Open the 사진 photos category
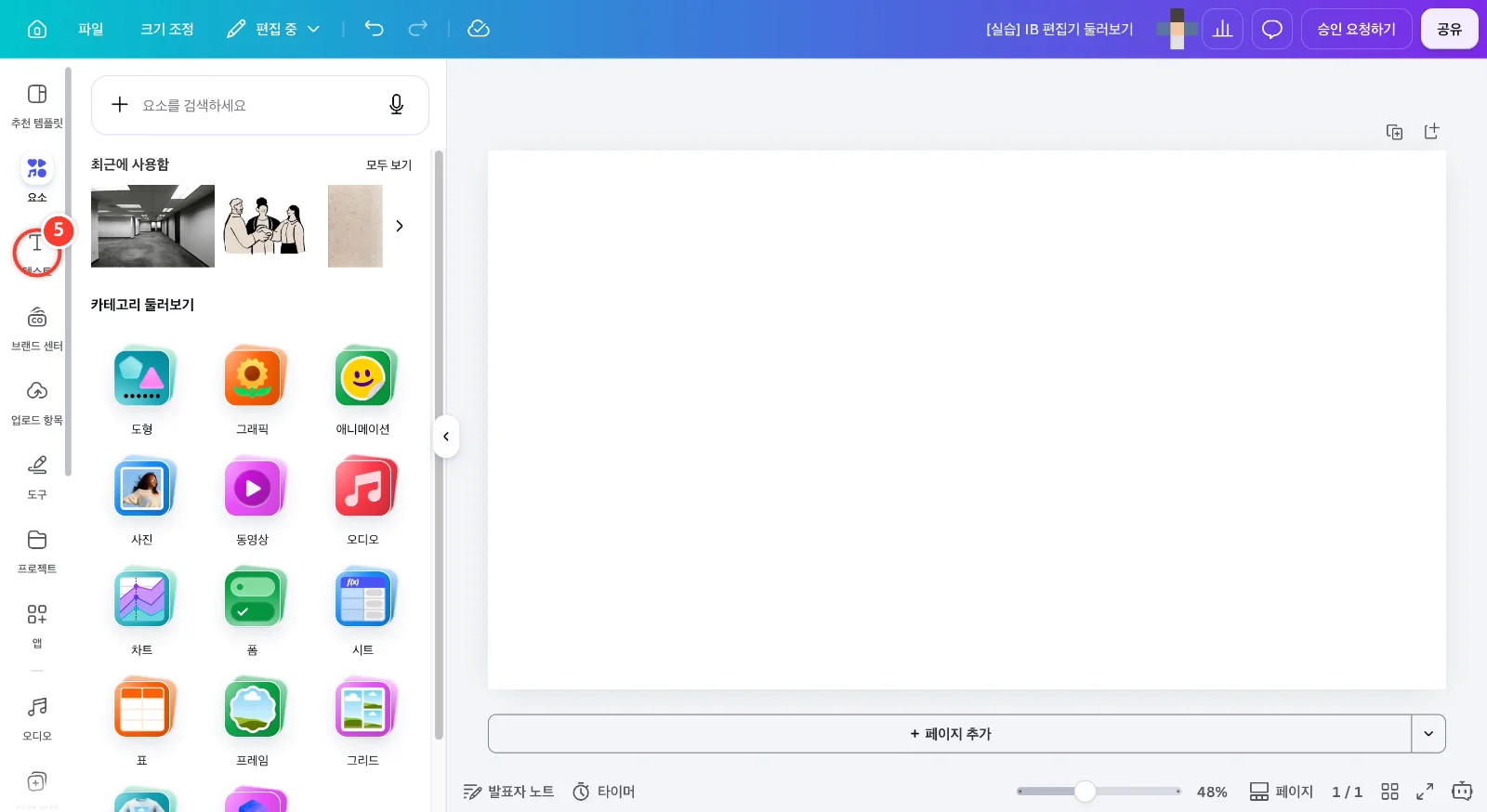The width and height of the screenshot is (1487, 812). tap(142, 501)
